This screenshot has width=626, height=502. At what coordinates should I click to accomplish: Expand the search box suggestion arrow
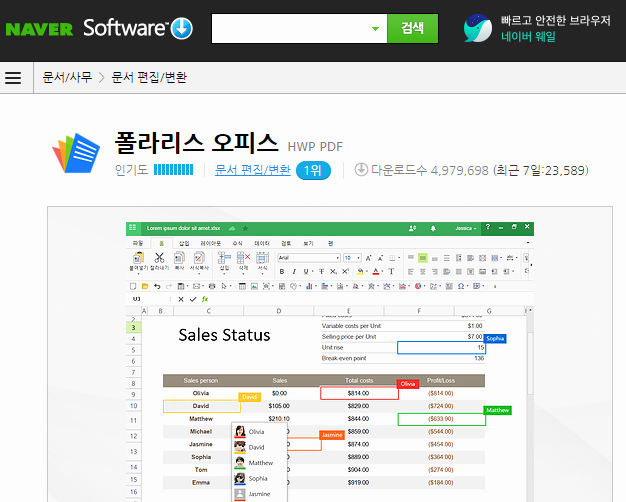click(x=375, y=29)
